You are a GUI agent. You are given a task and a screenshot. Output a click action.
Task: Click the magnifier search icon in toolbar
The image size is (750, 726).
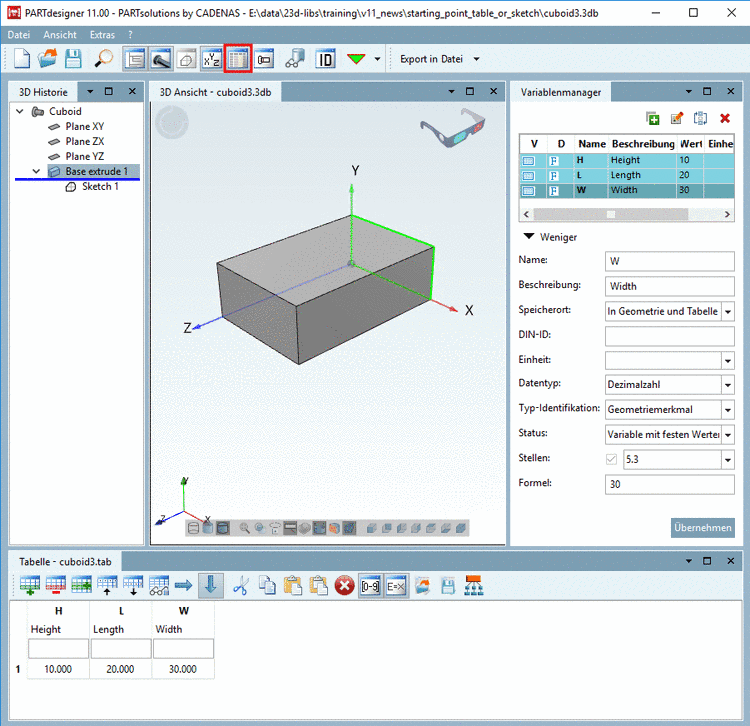(x=104, y=59)
